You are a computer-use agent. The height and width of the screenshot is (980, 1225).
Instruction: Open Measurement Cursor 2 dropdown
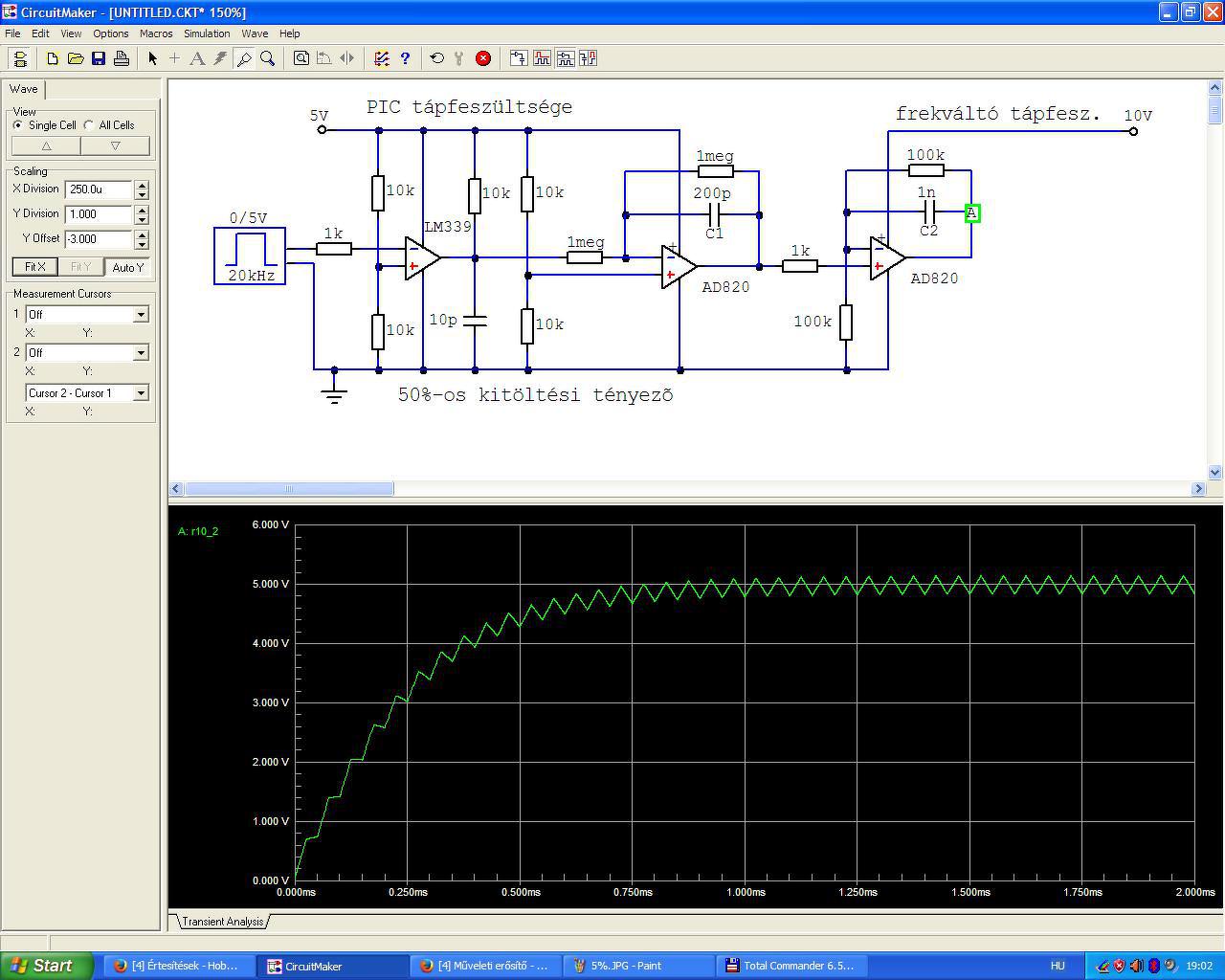click(x=141, y=352)
